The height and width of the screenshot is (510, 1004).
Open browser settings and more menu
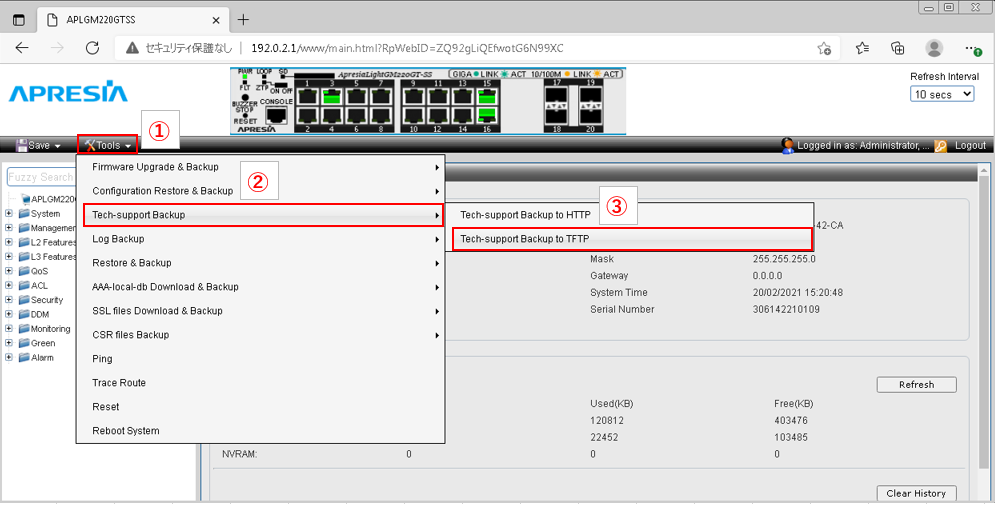coord(972,48)
